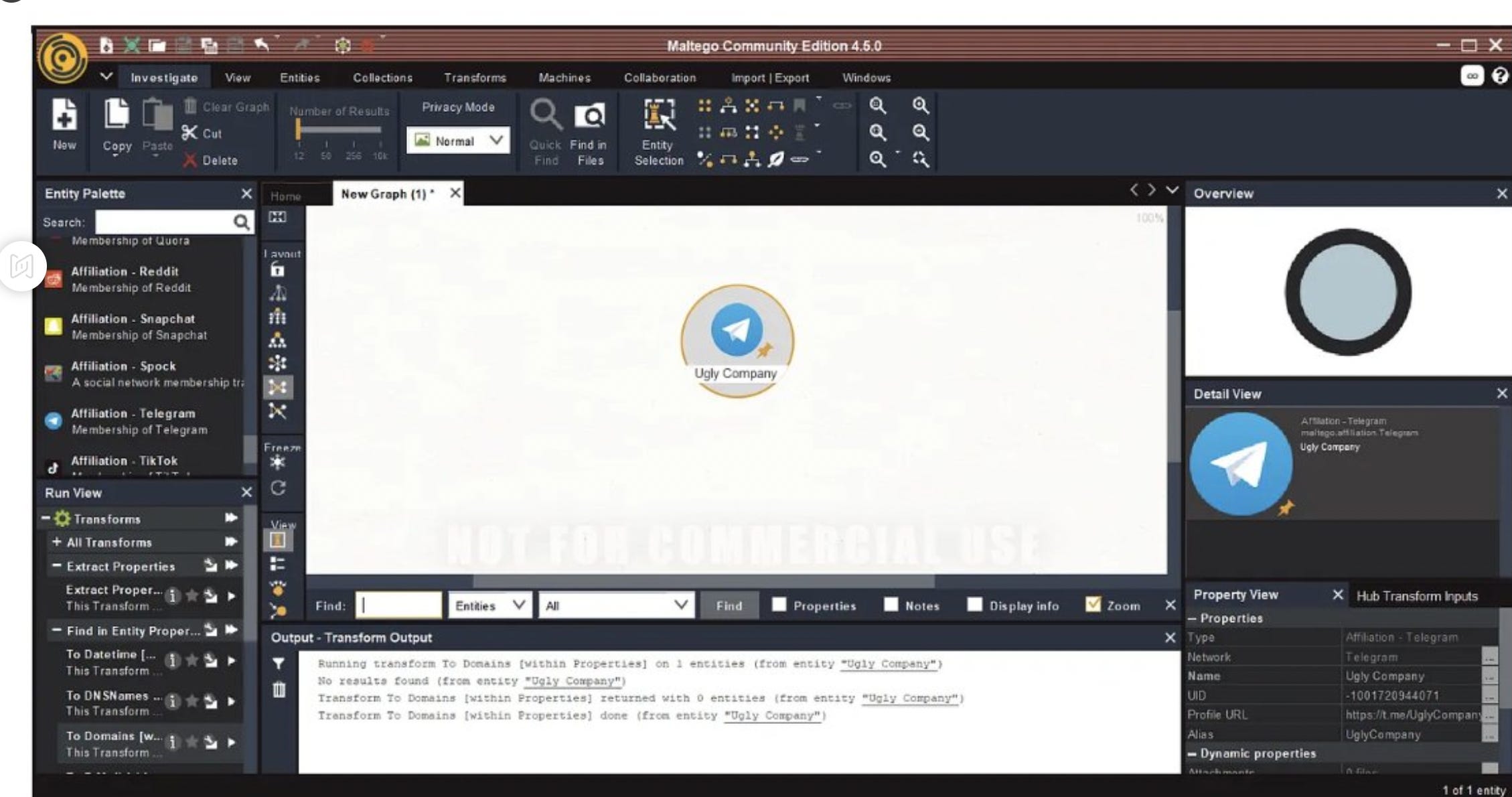Click the New graph icon
The height and width of the screenshot is (797, 1512).
click(x=64, y=115)
